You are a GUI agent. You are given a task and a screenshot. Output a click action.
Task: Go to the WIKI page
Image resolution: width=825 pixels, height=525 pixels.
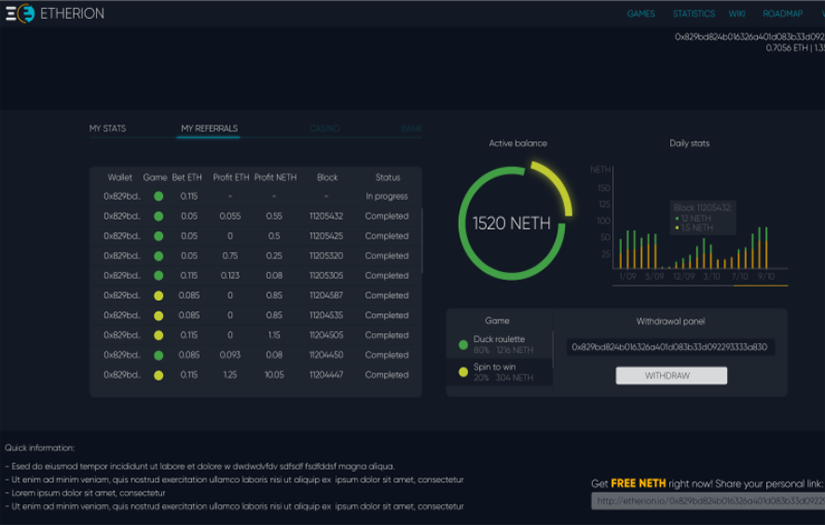[x=737, y=14]
